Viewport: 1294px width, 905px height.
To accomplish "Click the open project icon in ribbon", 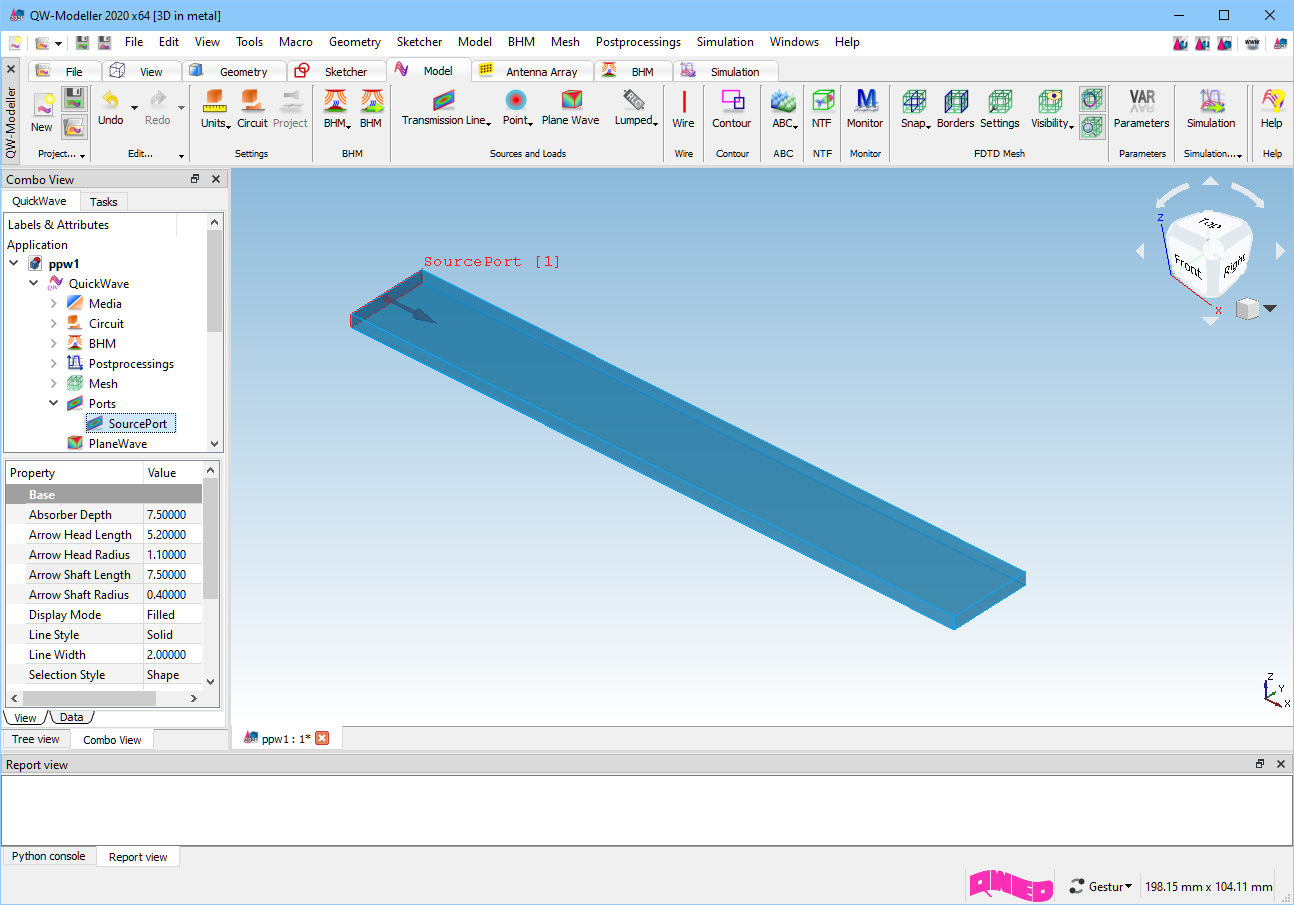I will coord(73,126).
